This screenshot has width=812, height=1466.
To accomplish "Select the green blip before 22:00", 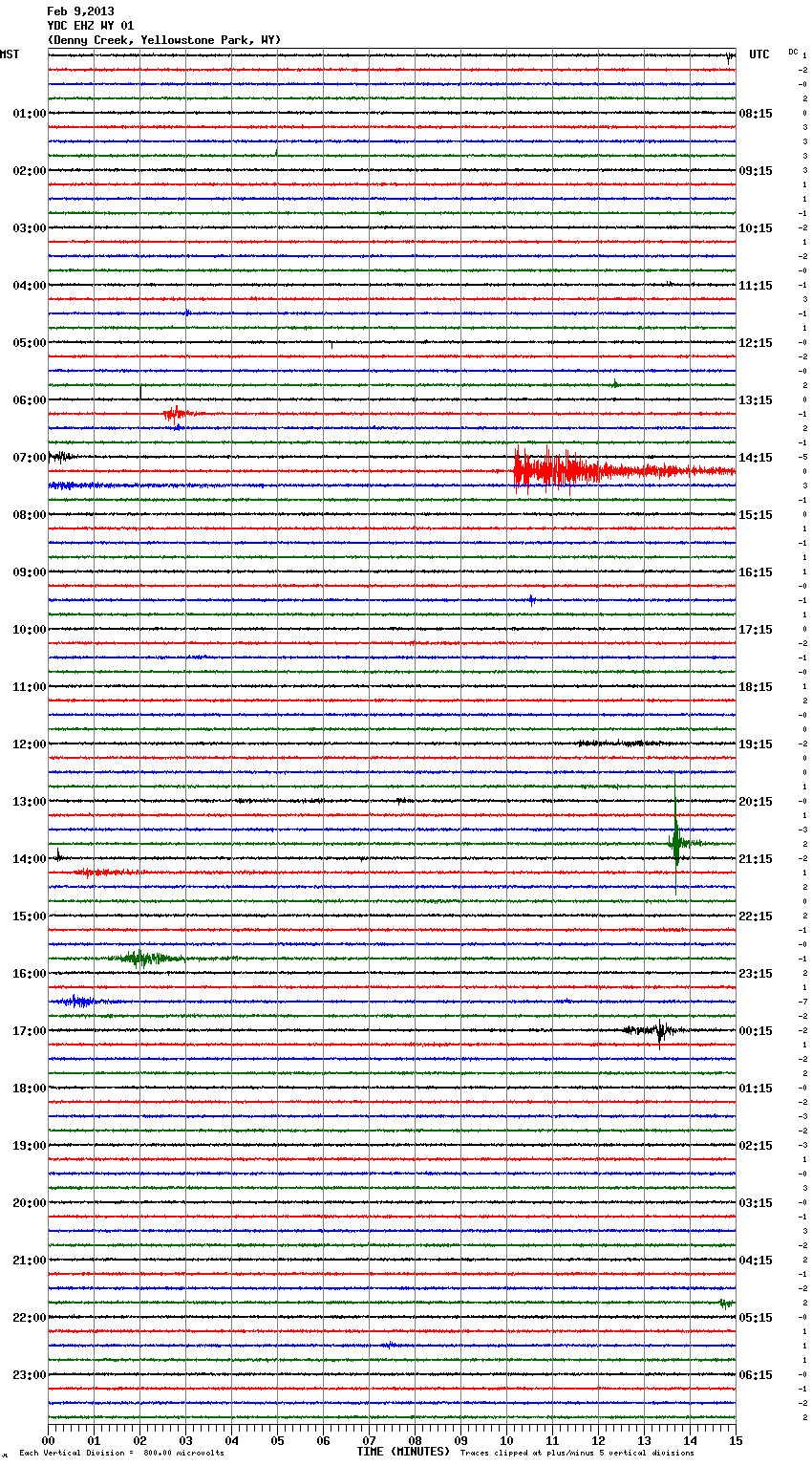I will (727, 1303).
